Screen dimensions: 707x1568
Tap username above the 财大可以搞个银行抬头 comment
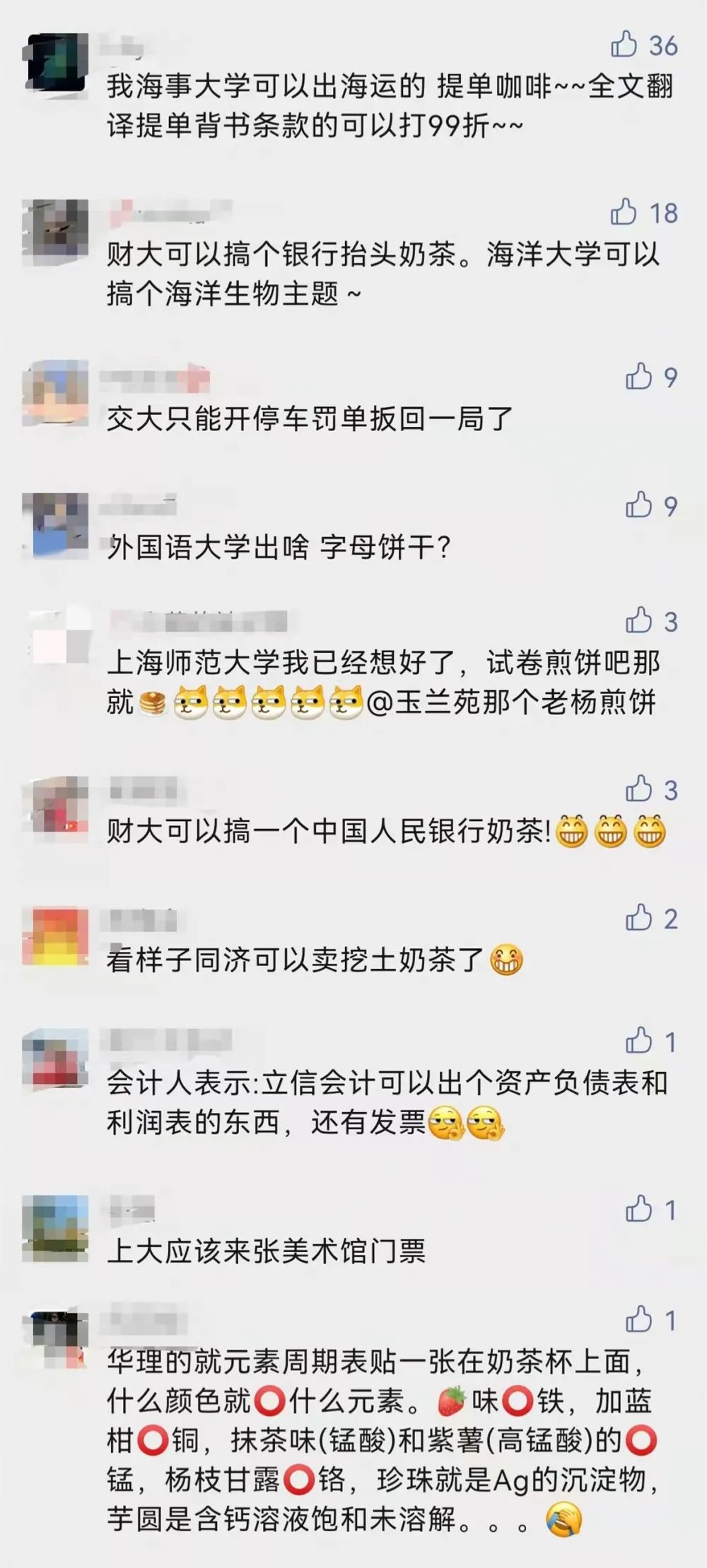point(170,213)
